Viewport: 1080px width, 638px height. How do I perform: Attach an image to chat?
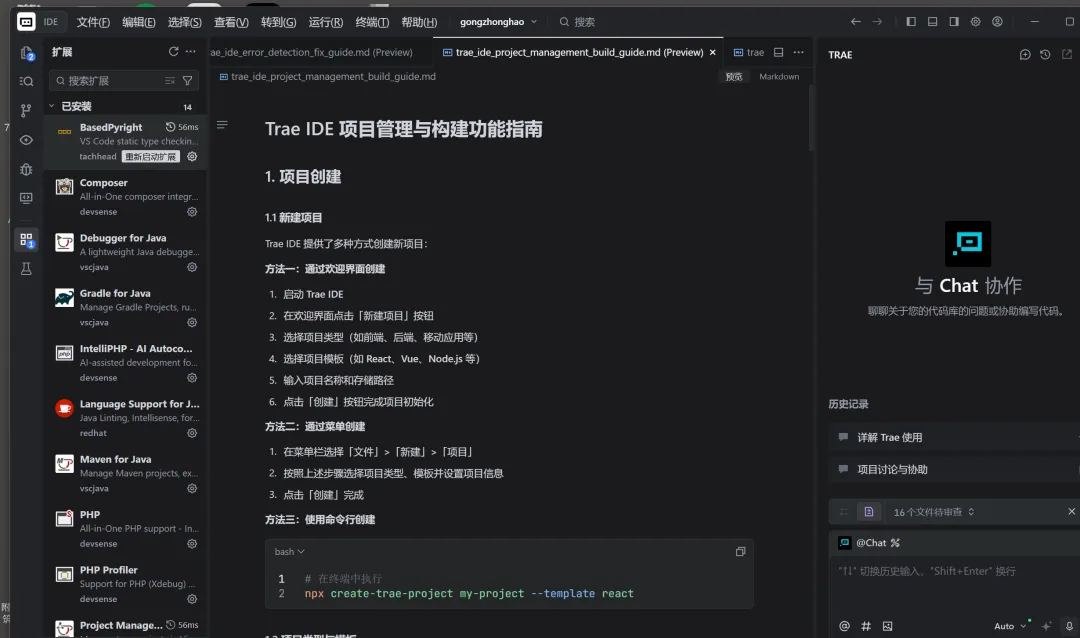887,626
